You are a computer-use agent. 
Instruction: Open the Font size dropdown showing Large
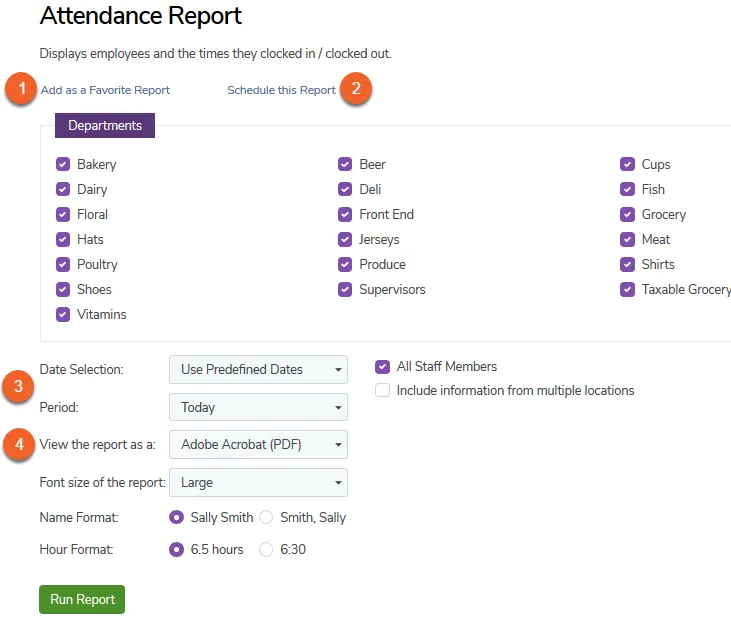pyautogui.click(x=258, y=482)
